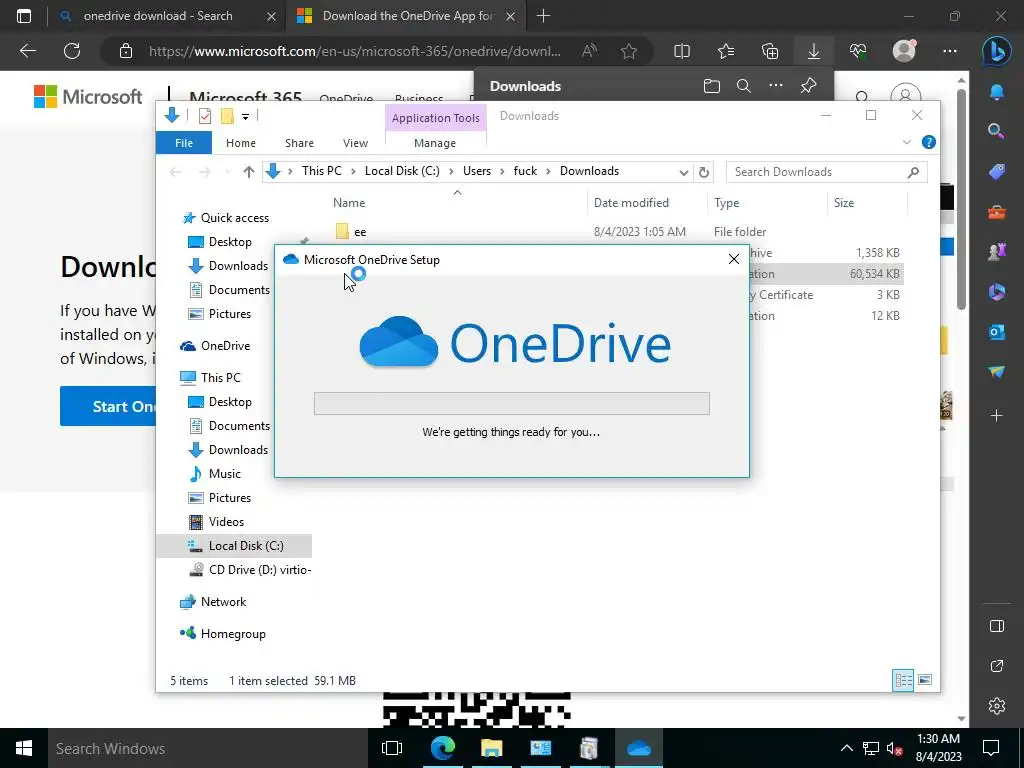Open Edge sidebar Shopping tag icon
1024x768 pixels.
[x=997, y=172]
